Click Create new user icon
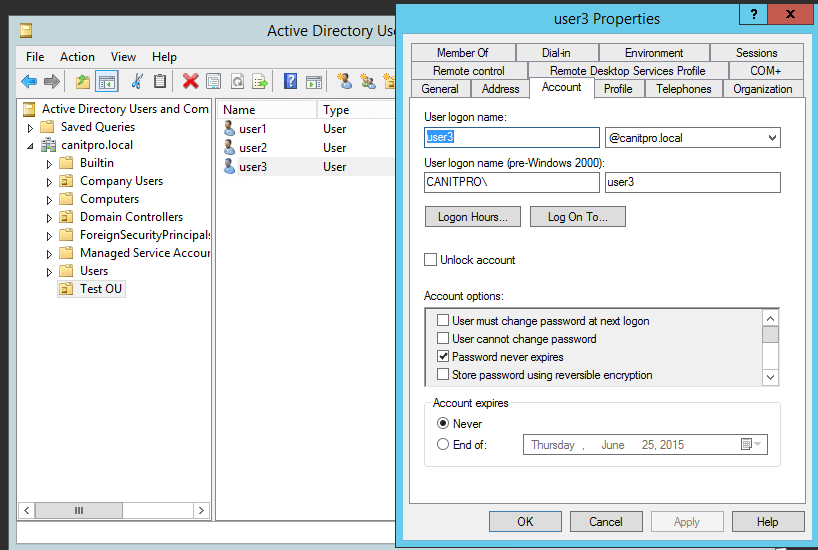 click(x=344, y=81)
